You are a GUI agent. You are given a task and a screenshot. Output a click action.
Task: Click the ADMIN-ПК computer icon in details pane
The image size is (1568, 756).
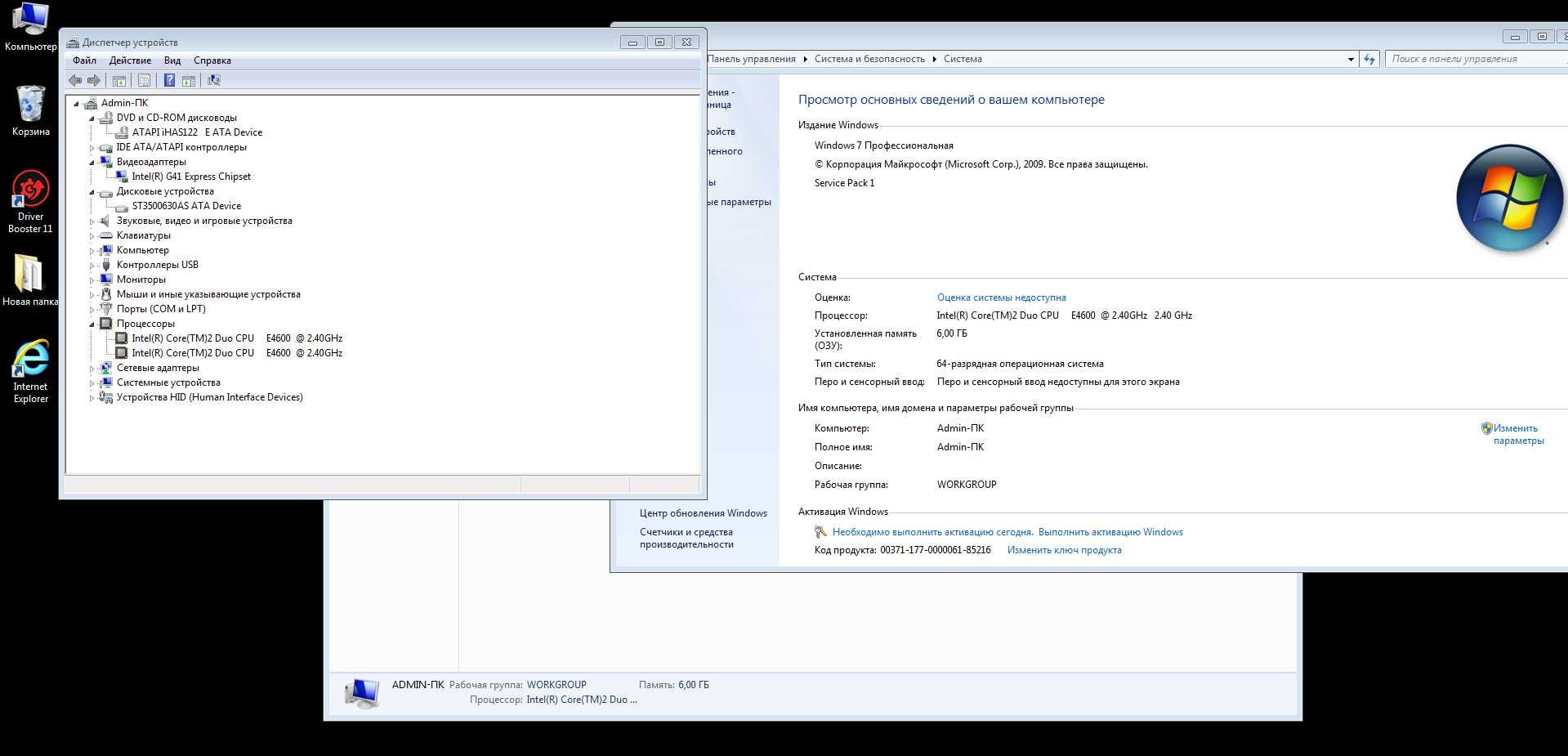point(361,693)
